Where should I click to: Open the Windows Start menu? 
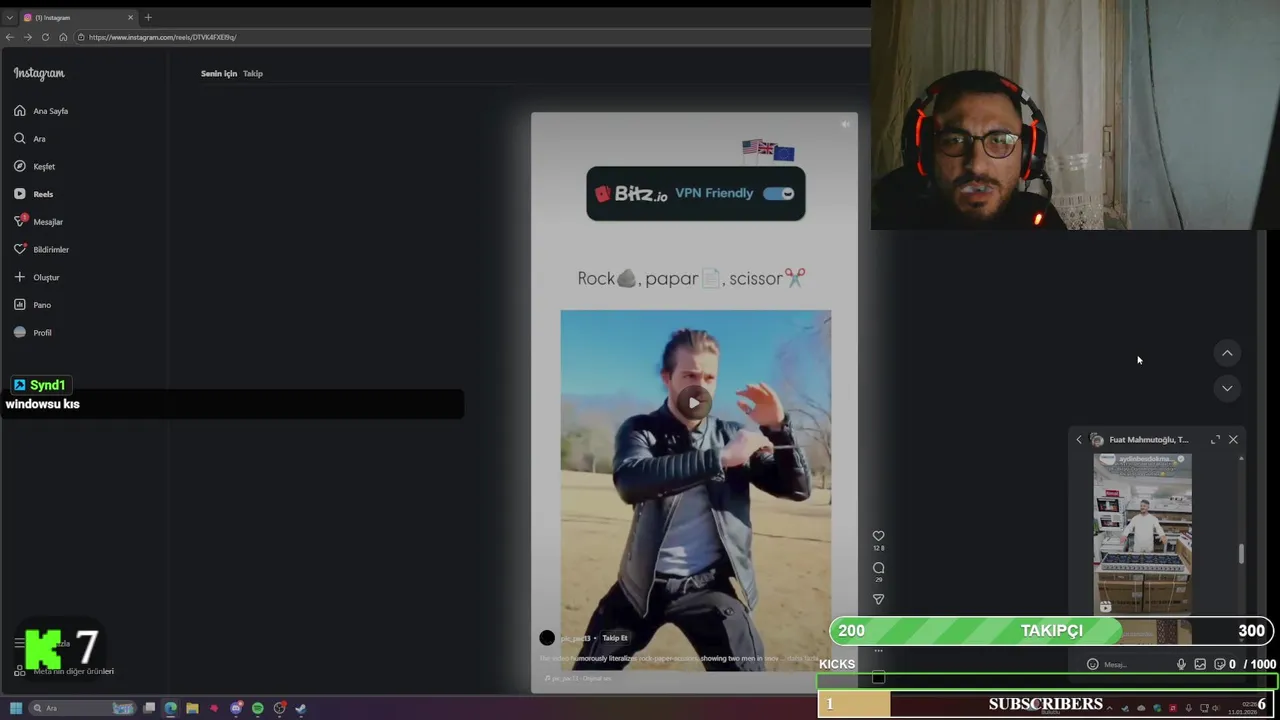tap(15, 708)
